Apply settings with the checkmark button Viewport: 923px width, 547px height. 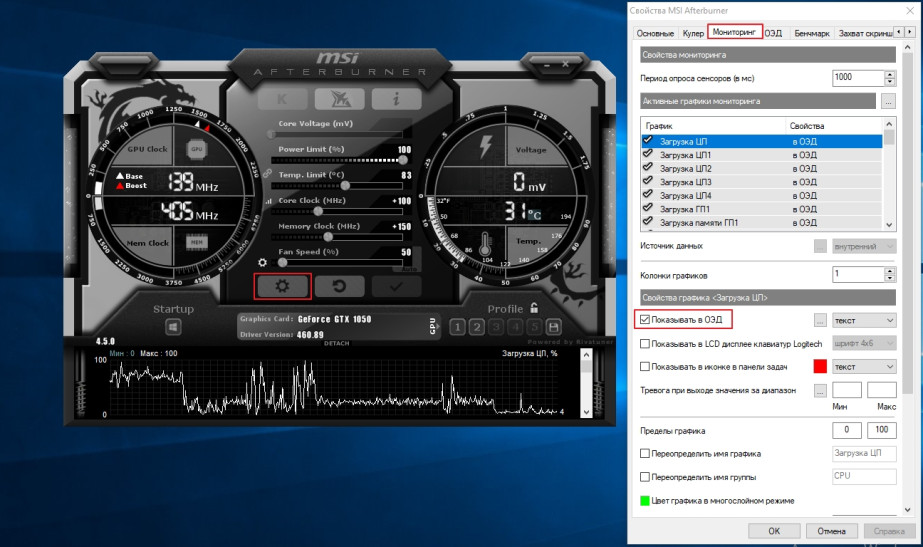click(396, 286)
